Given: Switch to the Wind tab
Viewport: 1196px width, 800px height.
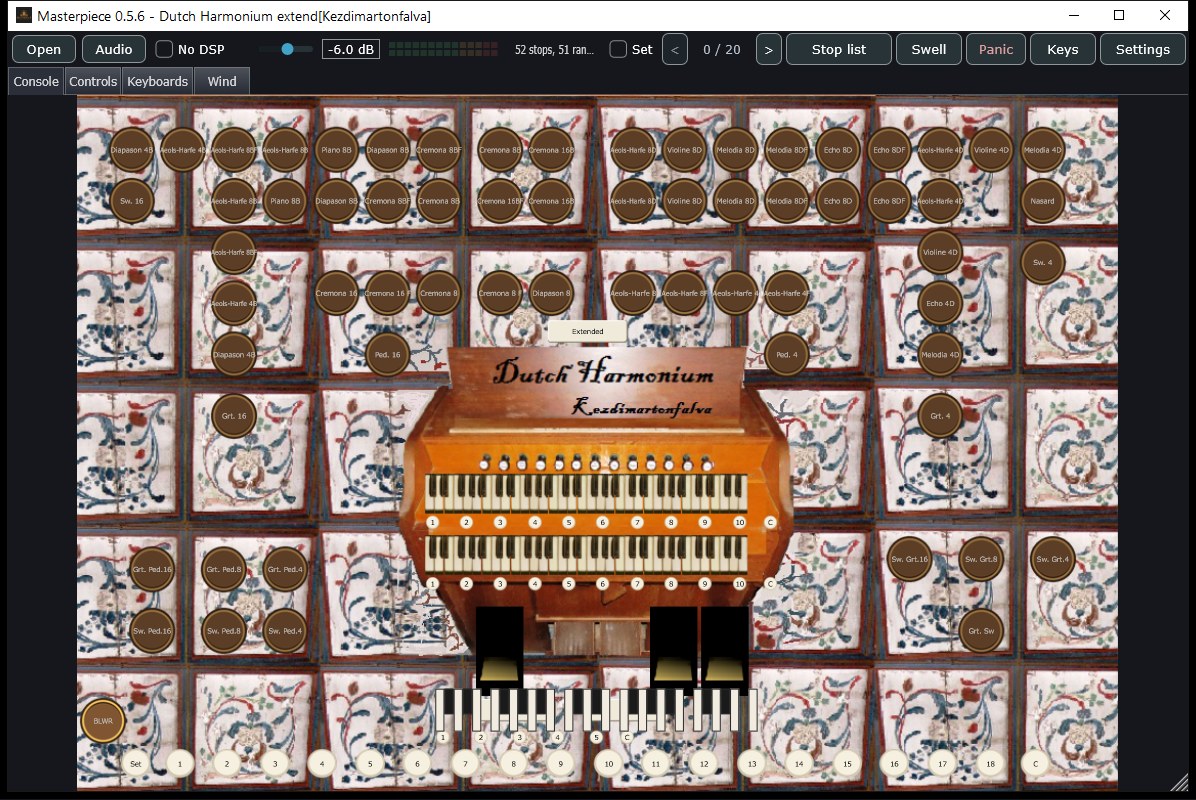Looking at the screenshot, I should pyautogui.click(x=222, y=82).
